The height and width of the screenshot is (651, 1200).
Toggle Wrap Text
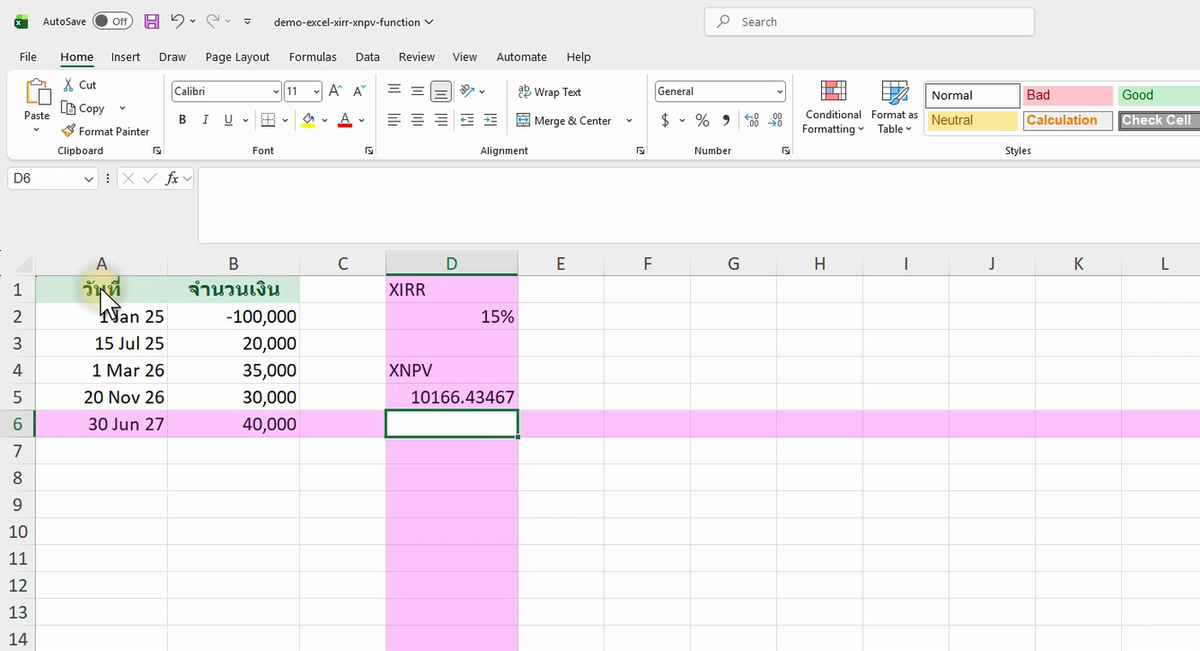tap(549, 92)
